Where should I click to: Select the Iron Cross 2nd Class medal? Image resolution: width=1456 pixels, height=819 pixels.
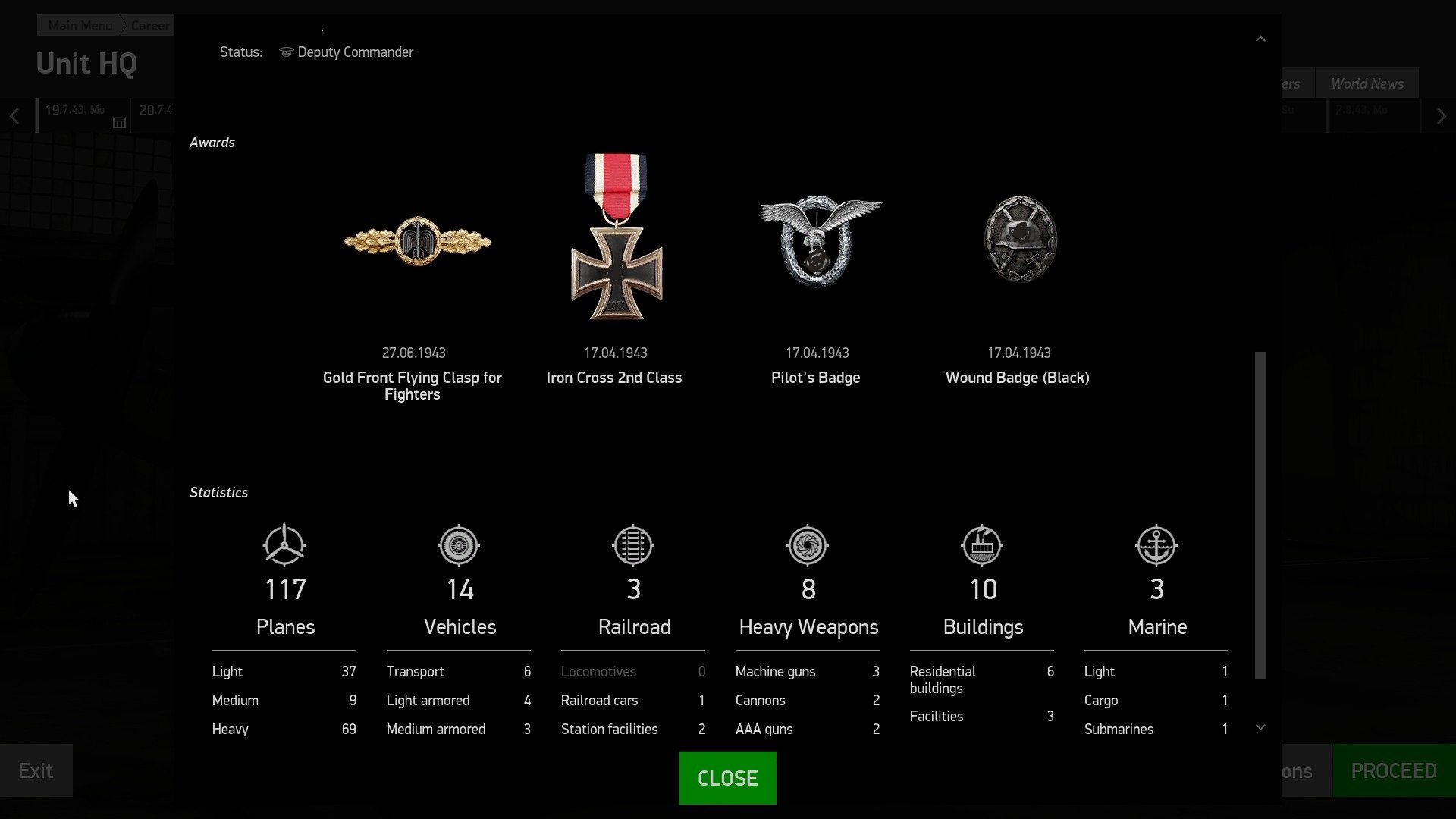pyautogui.click(x=617, y=236)
